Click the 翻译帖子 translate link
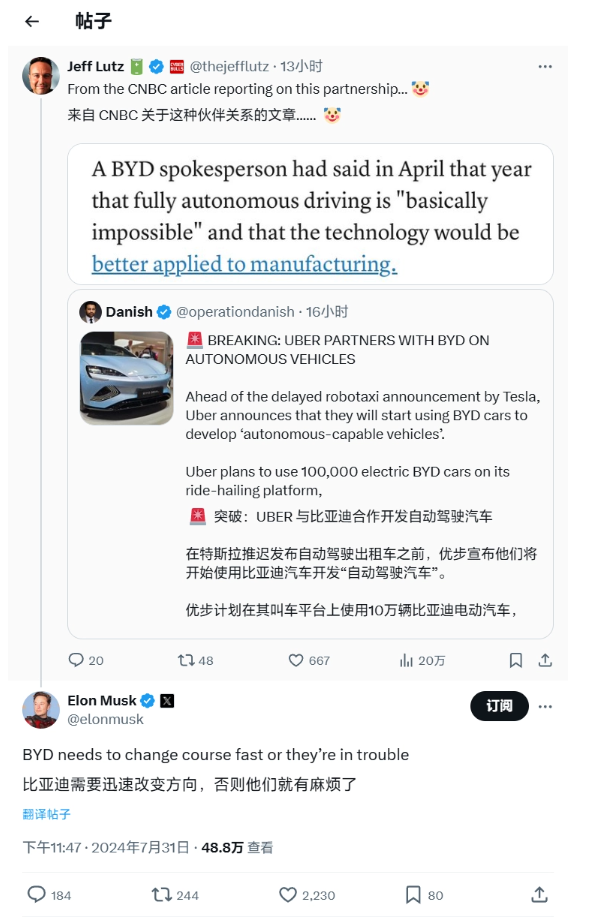 pos(44,815)
